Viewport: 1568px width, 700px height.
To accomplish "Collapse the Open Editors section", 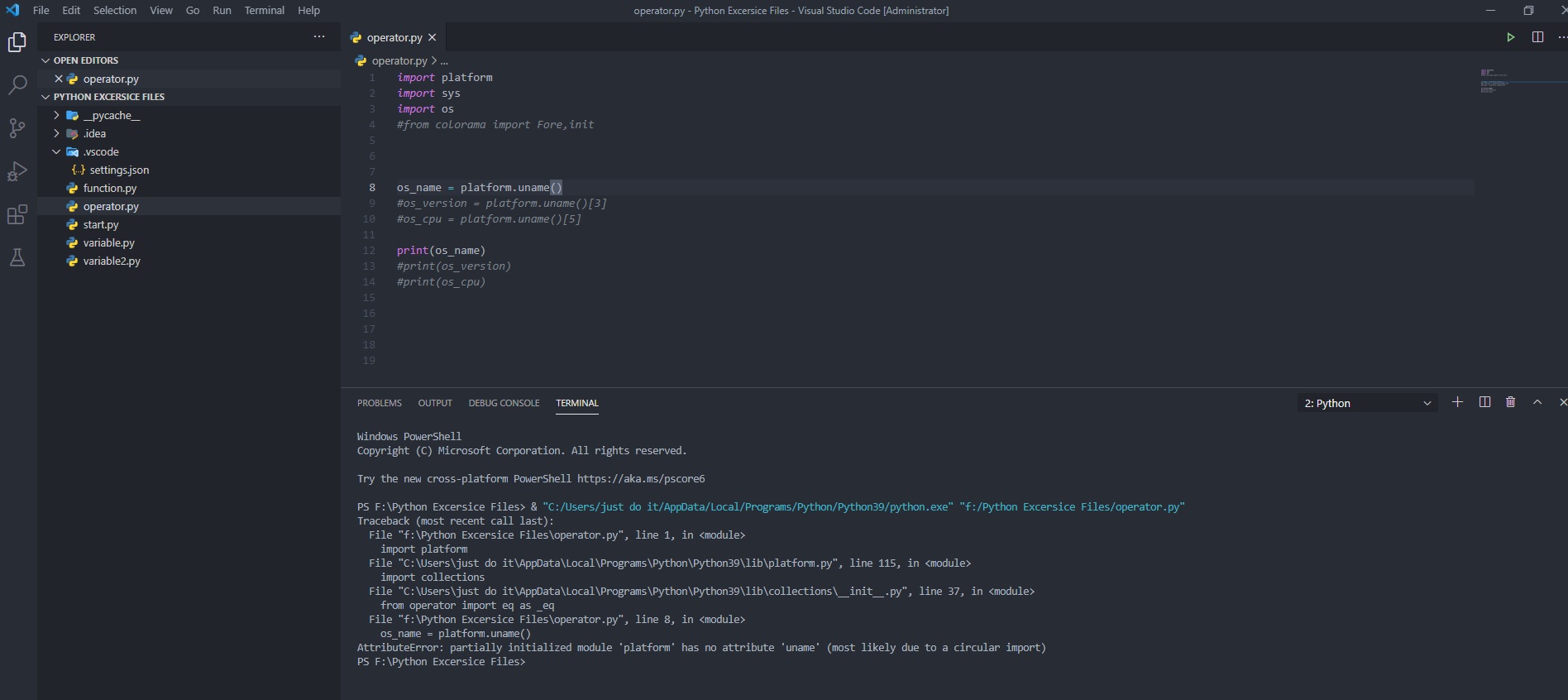I will (46, 60).
